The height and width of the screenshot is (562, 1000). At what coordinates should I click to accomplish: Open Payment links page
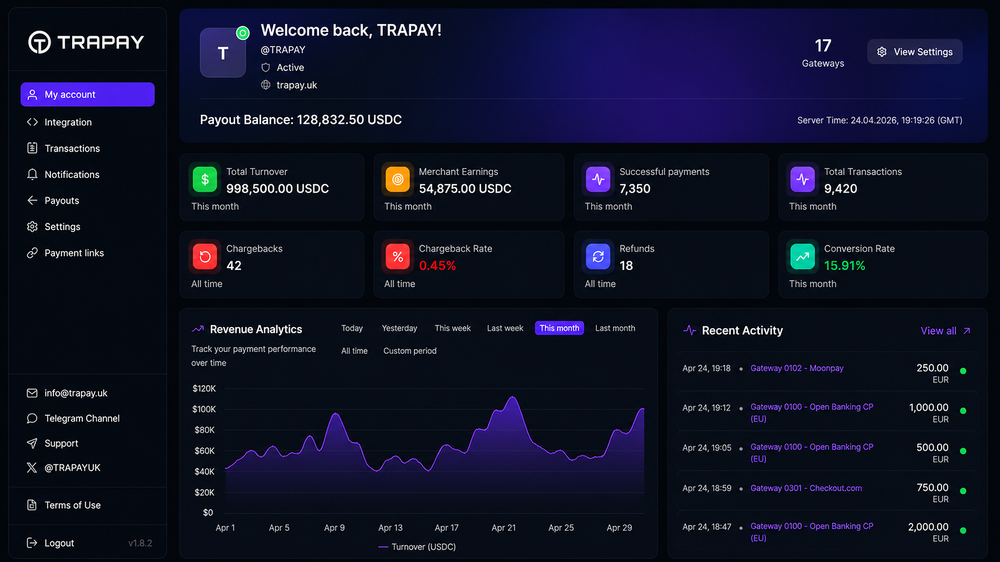click(x=74, y=253)
